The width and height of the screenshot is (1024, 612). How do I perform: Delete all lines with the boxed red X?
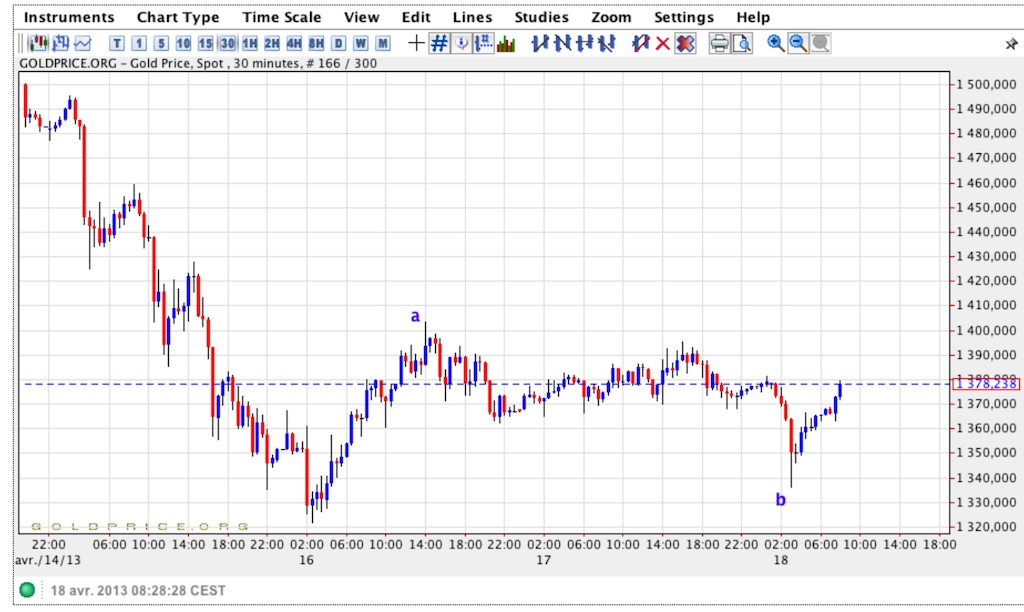tap(685, 43)
